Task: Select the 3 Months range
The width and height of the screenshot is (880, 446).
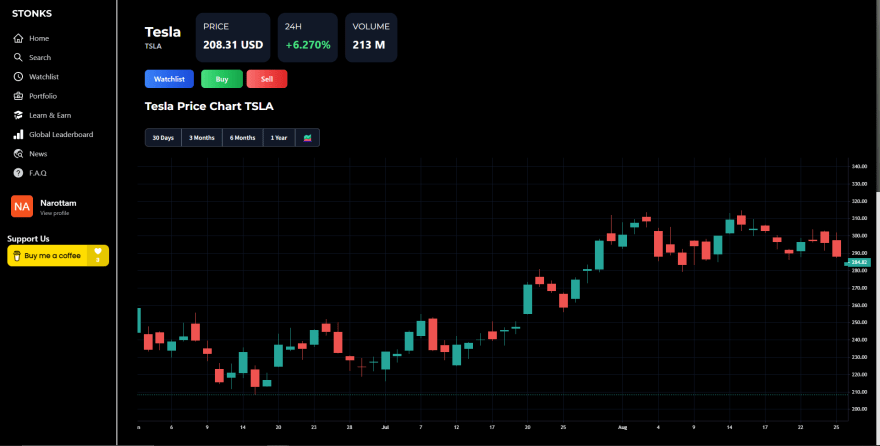Action: tap(201, 137)
